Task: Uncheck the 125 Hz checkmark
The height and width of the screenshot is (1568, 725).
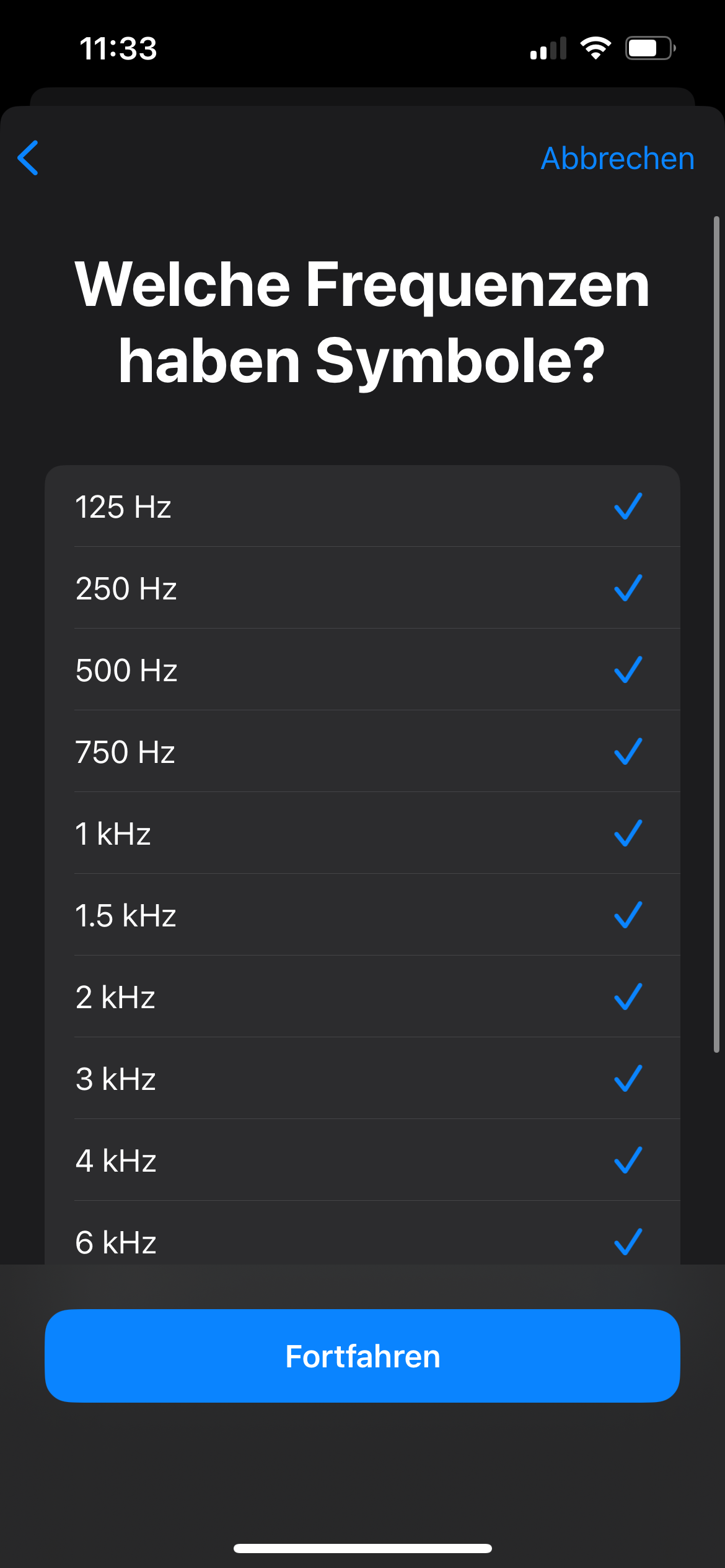Action: tap(628, 507)
